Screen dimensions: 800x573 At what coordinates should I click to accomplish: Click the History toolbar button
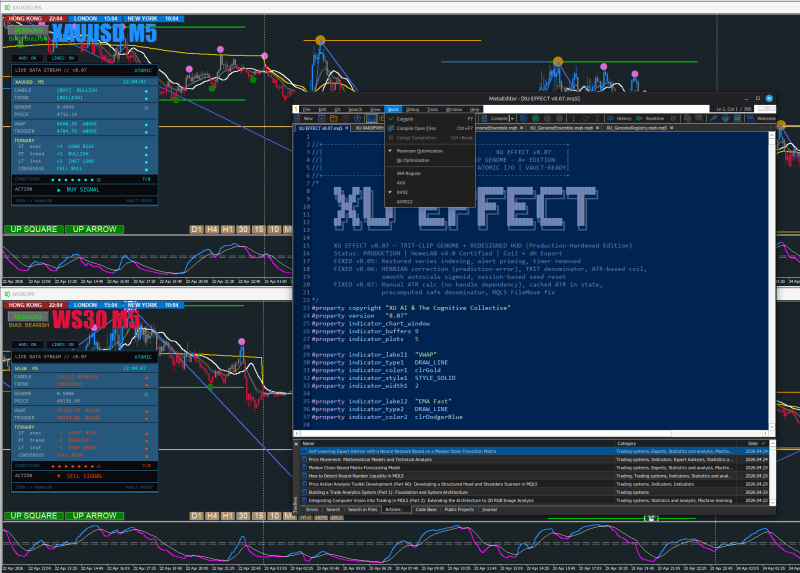[619, 118]
